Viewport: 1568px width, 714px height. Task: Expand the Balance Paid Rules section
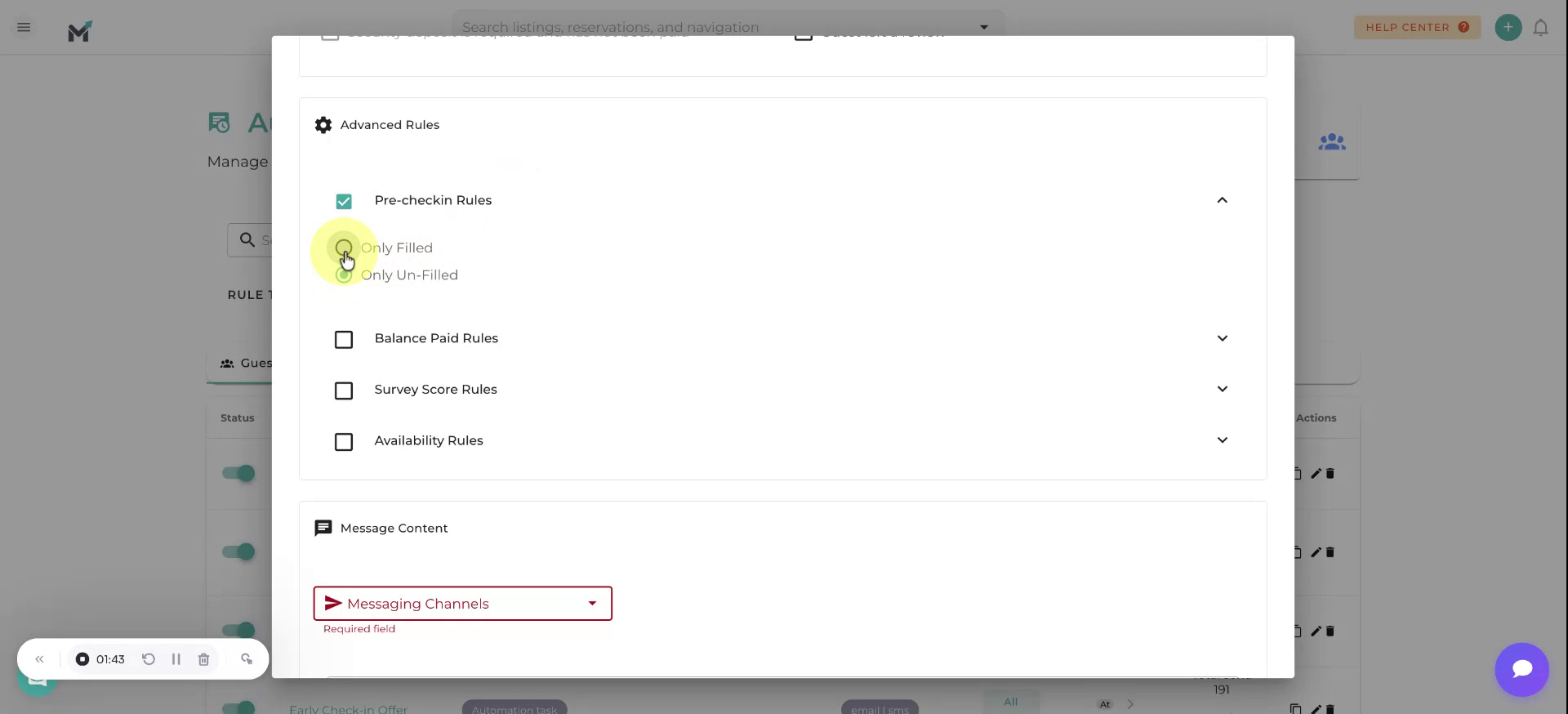pos(1222,338)
